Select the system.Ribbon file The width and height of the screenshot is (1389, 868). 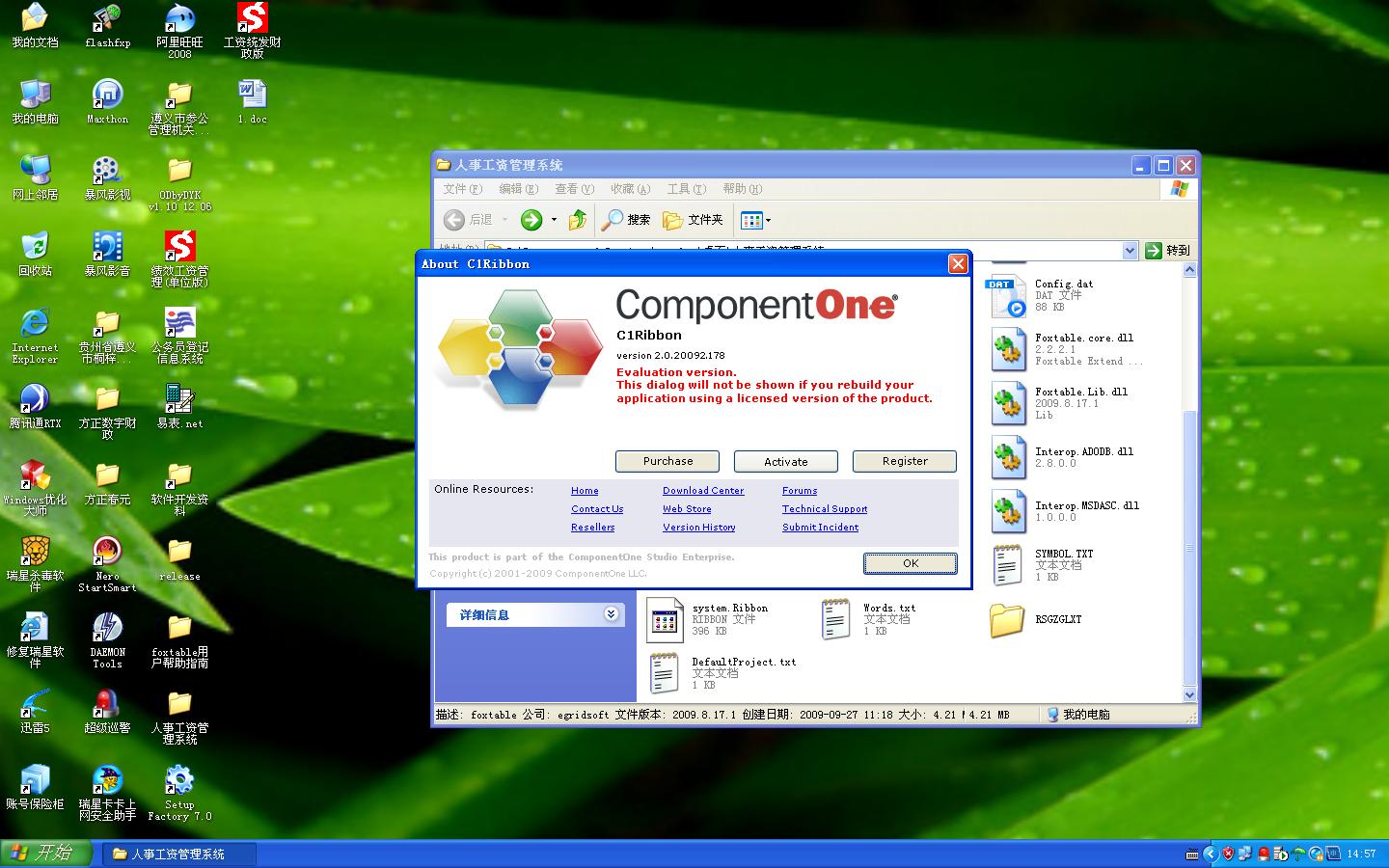pos(707,619)
